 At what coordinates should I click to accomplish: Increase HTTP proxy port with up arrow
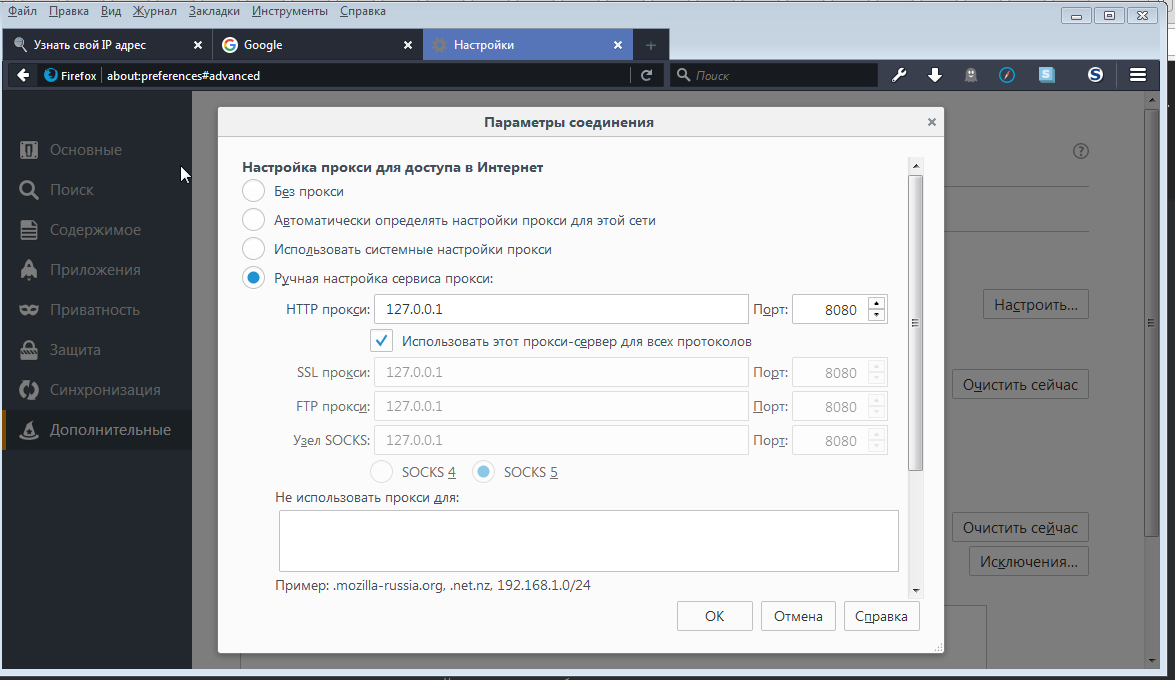coord(877,304)
